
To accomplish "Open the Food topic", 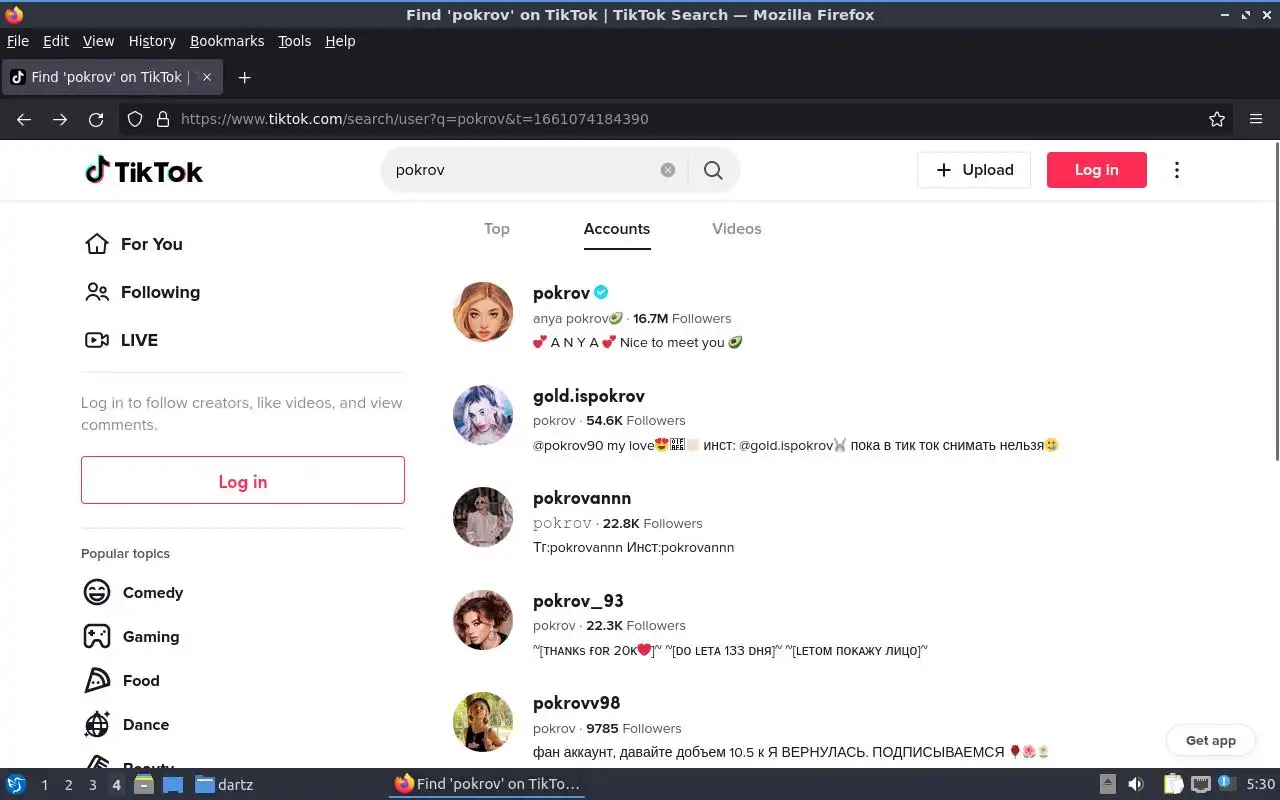I will pyautogui.click(x=141, y=680).
